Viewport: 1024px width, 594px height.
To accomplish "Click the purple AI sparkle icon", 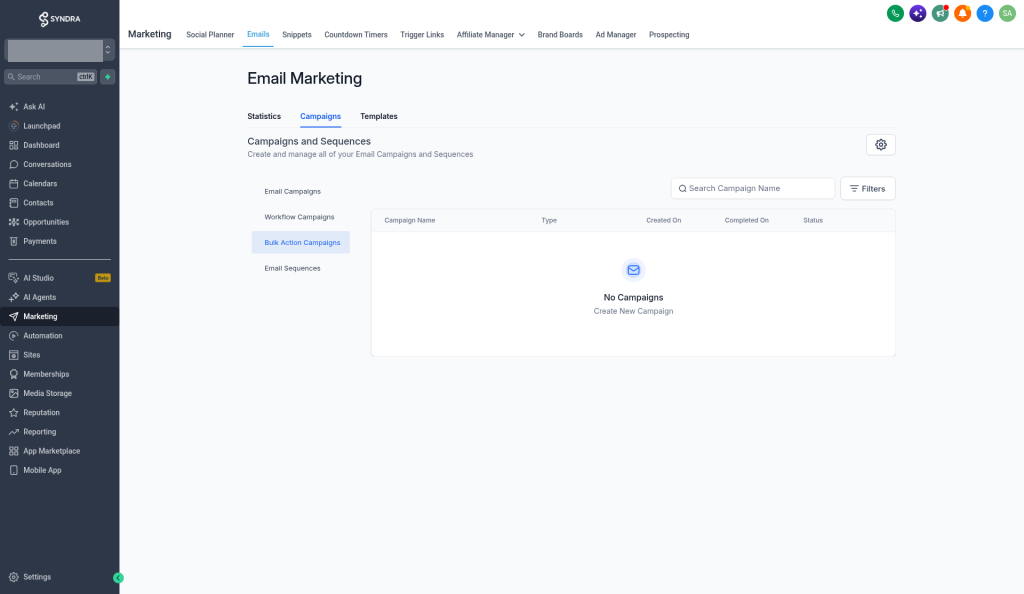I will (918, 13).
